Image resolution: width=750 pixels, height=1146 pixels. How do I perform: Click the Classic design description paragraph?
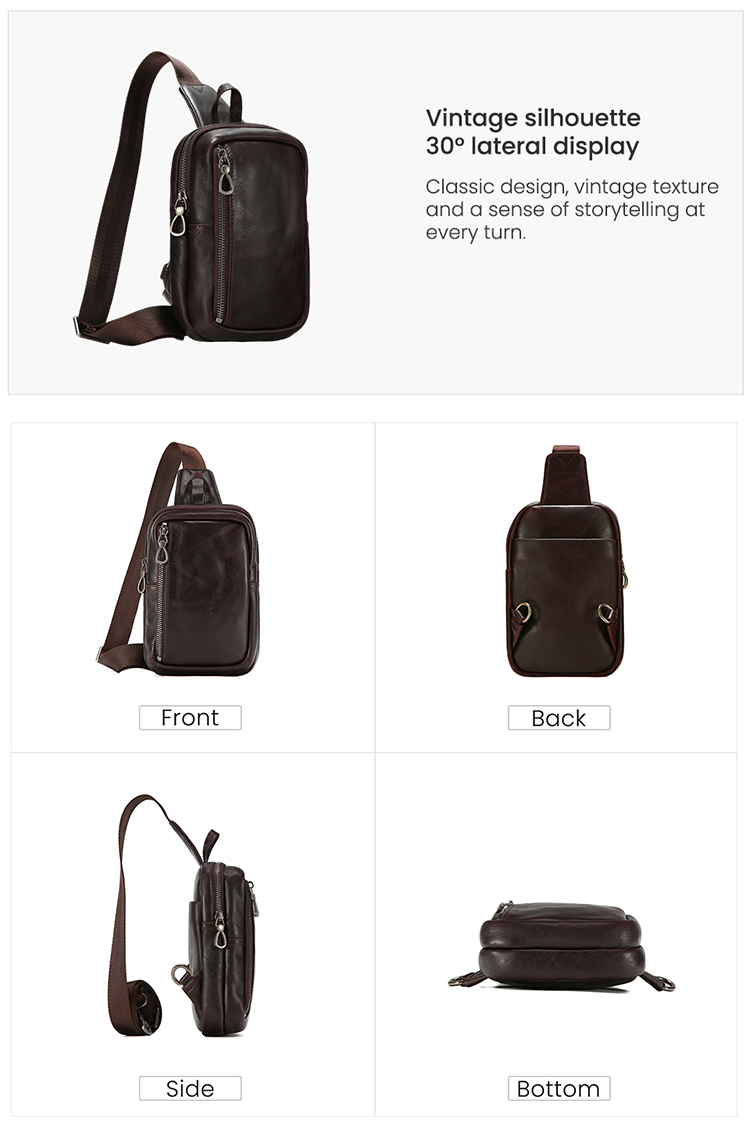click(572, 209)
